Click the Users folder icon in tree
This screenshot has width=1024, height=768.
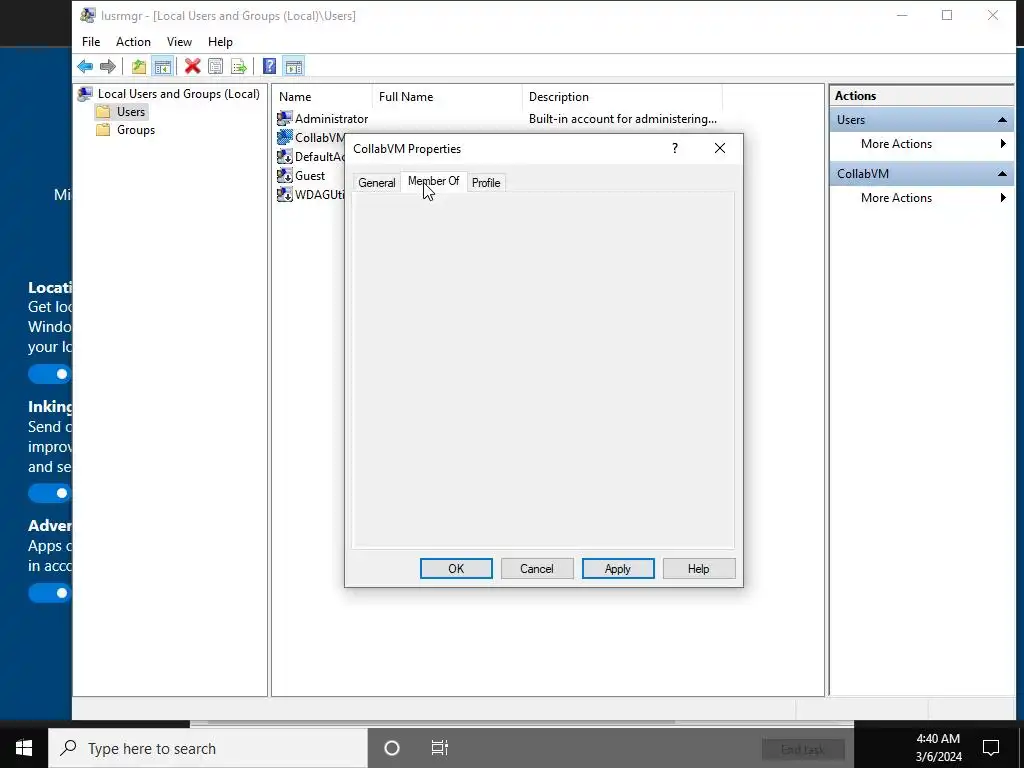[x=103, y=112]
